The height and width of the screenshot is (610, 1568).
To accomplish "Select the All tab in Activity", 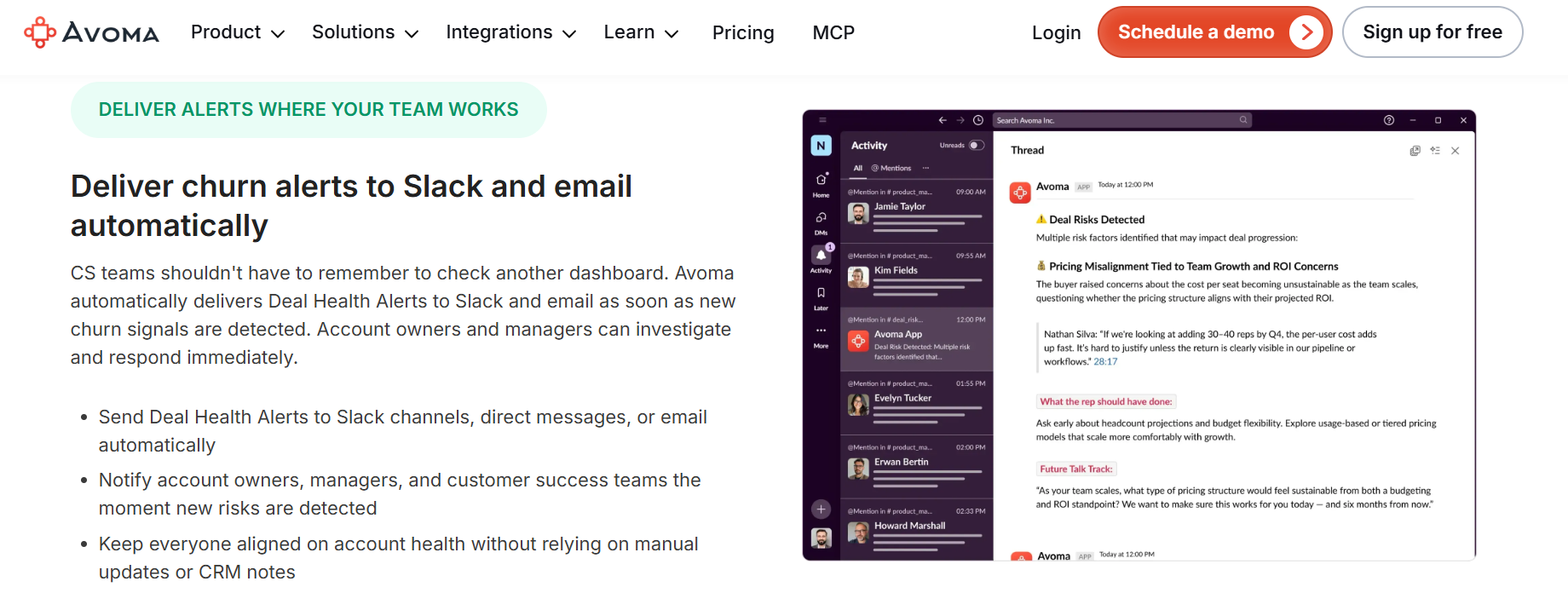I will (858, 168).
